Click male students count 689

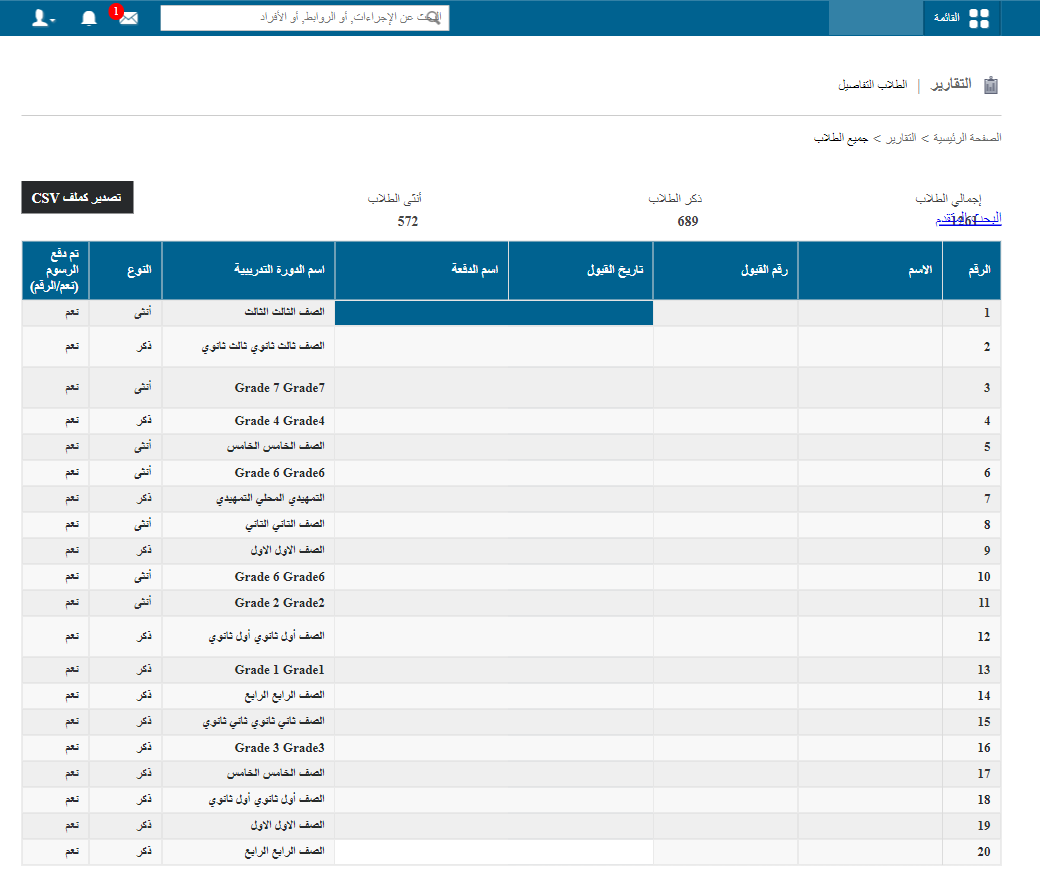(x=688, y=222)
